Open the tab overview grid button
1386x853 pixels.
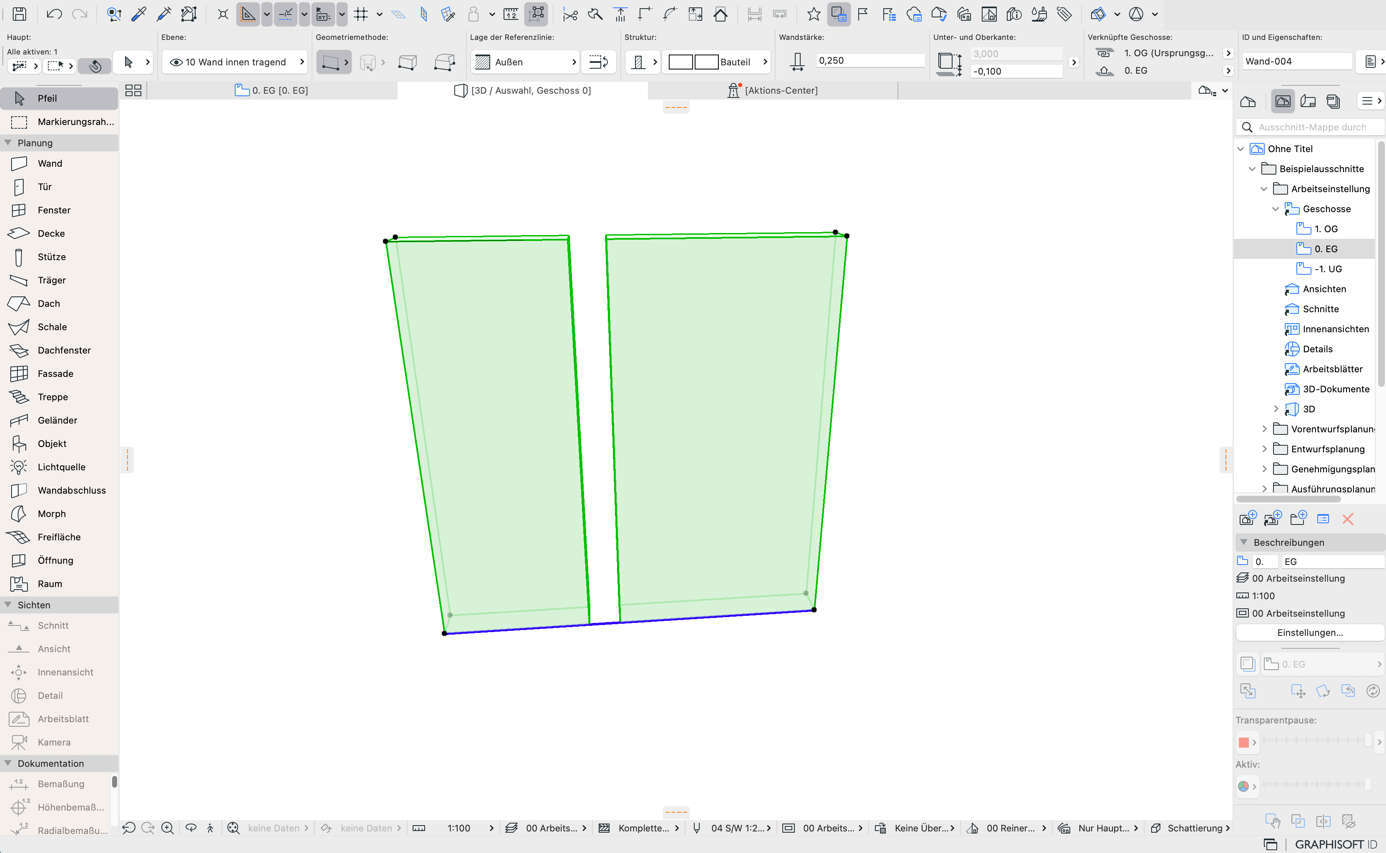tap(133, 90)
